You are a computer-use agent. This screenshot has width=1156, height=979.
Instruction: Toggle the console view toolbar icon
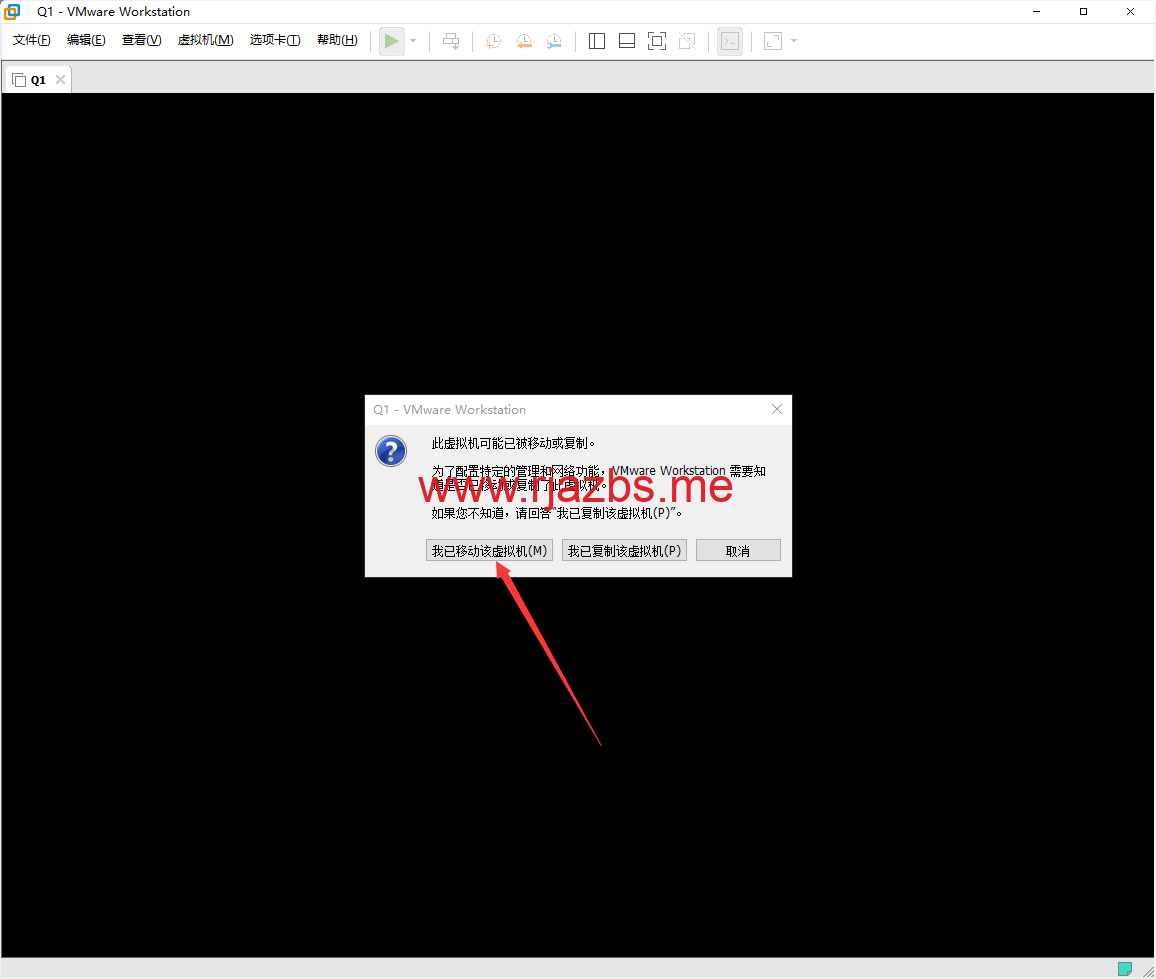pyautogui.click(x=730, y=41)
